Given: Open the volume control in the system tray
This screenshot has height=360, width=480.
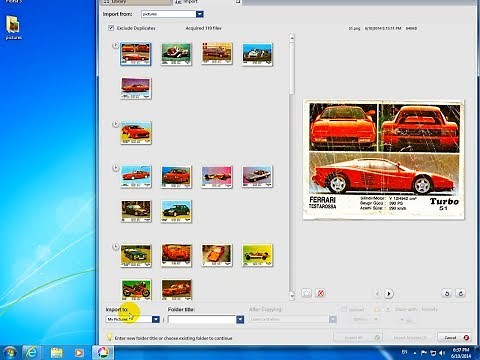Looking at the screenshot, I should [443, 352].
